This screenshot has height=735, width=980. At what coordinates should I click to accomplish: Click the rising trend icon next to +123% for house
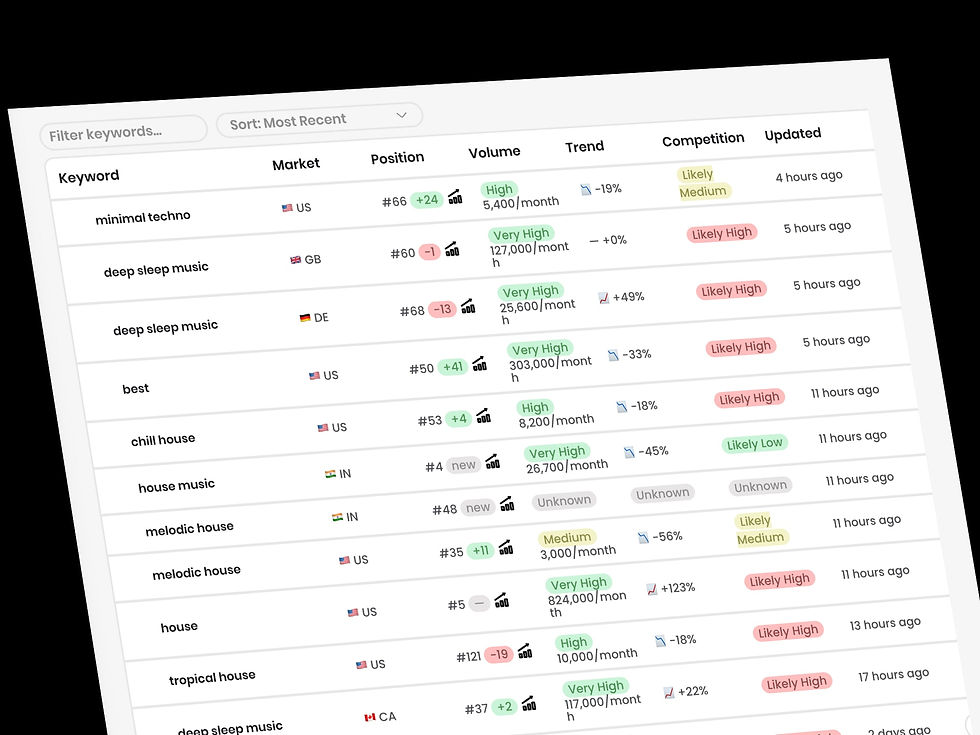point(653,588)
